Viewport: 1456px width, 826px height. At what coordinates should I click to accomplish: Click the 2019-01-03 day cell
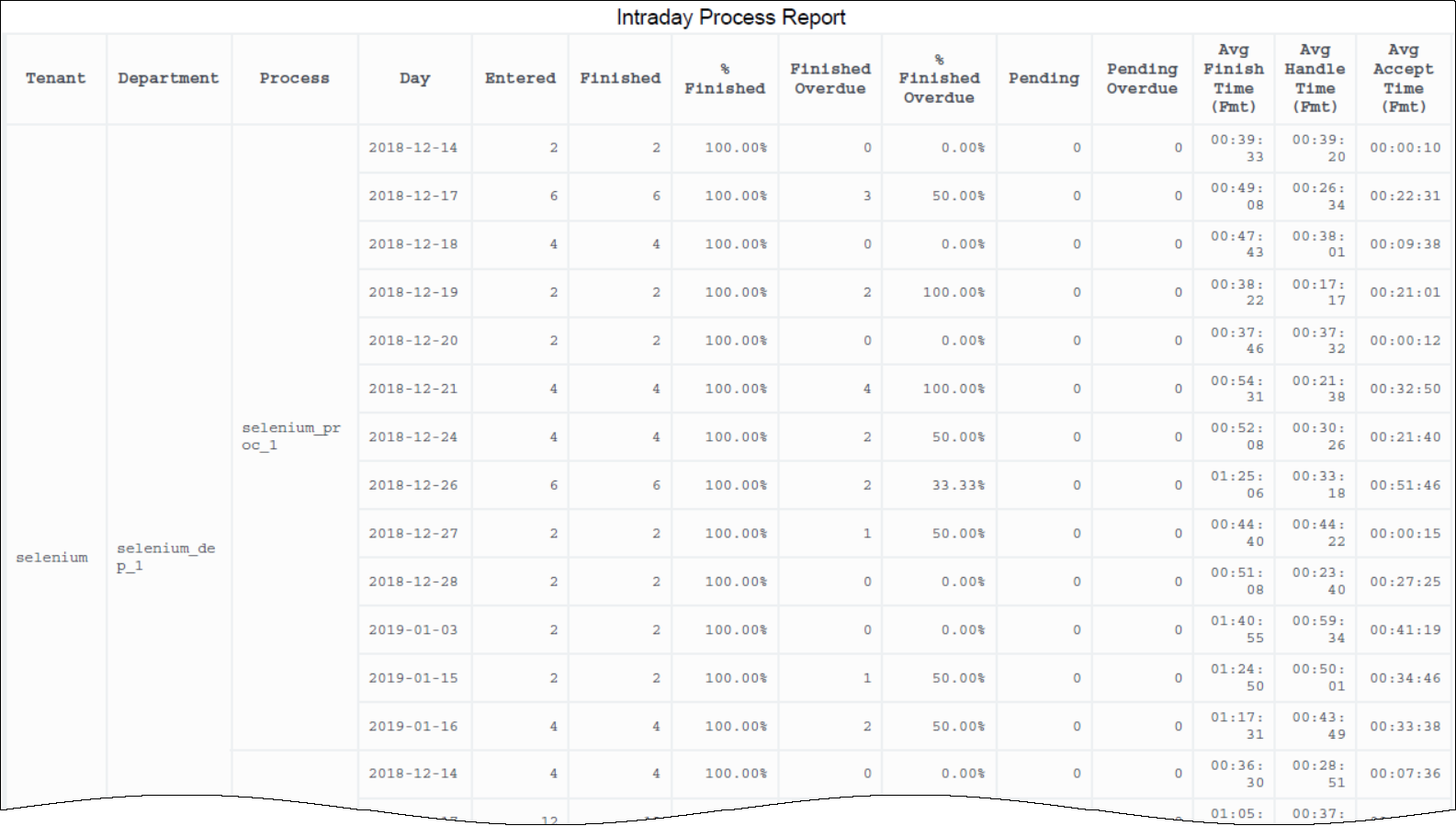(413, 630)
